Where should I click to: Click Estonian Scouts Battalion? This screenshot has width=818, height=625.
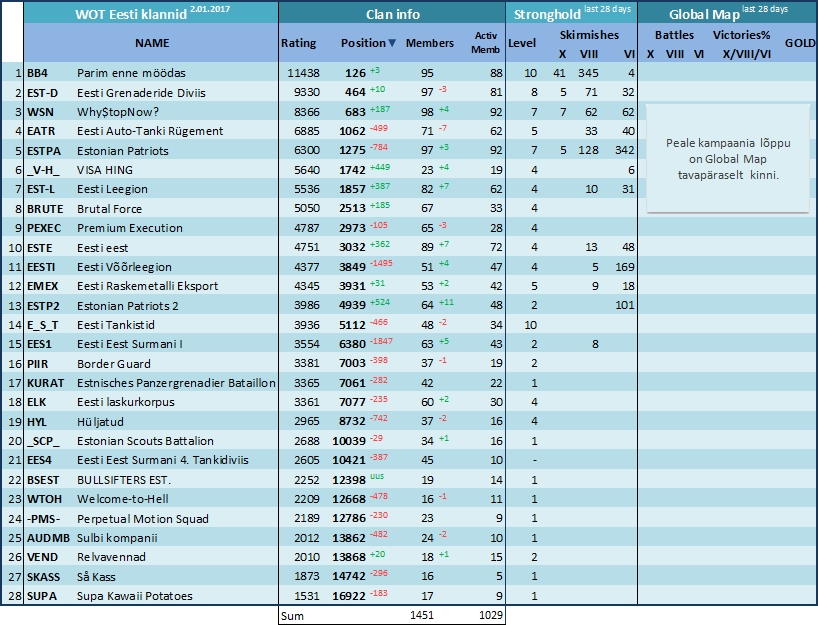tap(146, 441)
